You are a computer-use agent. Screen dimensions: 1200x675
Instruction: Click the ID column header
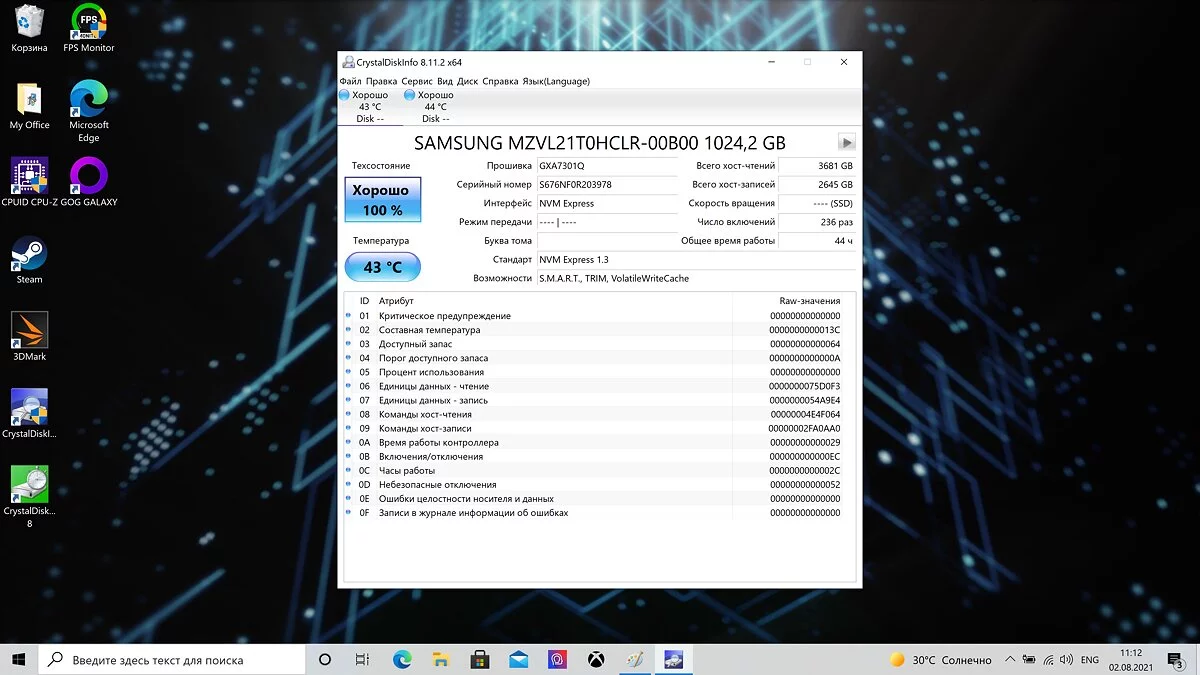point(365,301)
